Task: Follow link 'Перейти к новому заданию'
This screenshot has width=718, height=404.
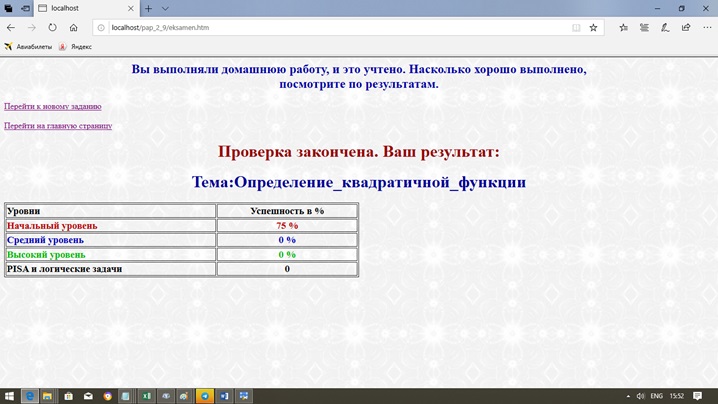Action: coord(52,106)
